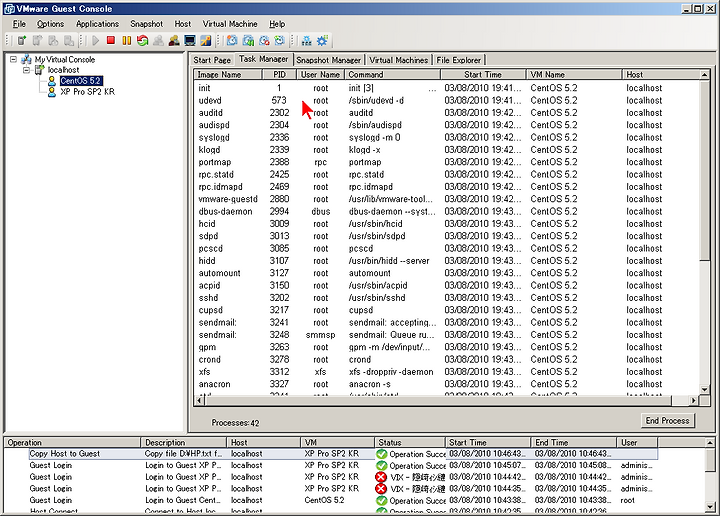The image size is (720, 516).
Task: Click the fourth grayed-out document toolbar icon
Action: coord(69,40)
